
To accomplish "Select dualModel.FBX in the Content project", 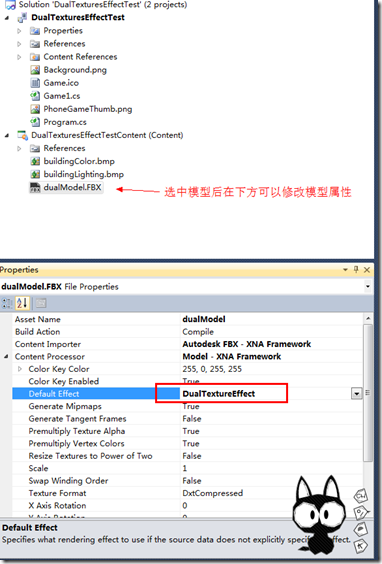I will (72, 187).
